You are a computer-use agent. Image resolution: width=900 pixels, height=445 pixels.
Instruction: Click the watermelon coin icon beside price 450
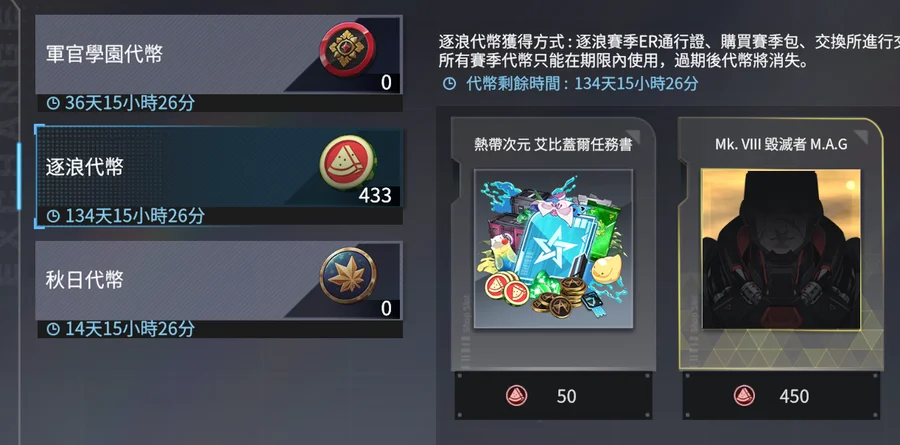(744, 396)
